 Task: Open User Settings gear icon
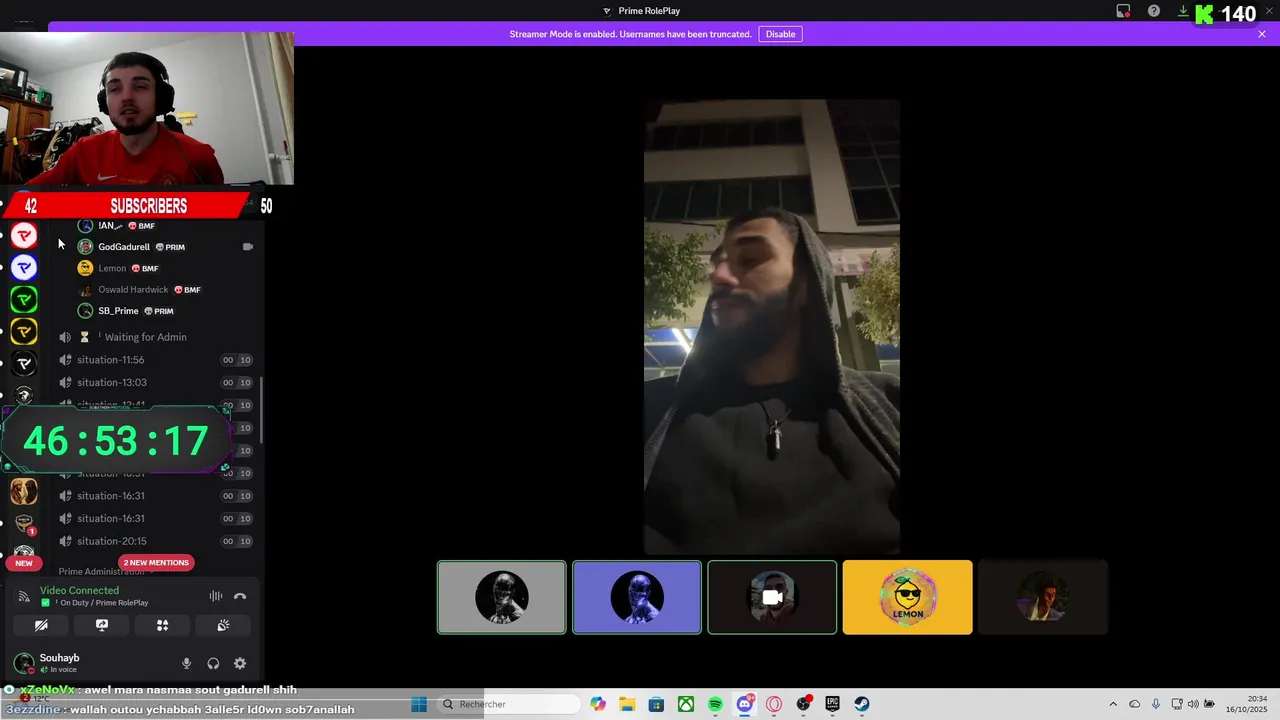[240, 663]
